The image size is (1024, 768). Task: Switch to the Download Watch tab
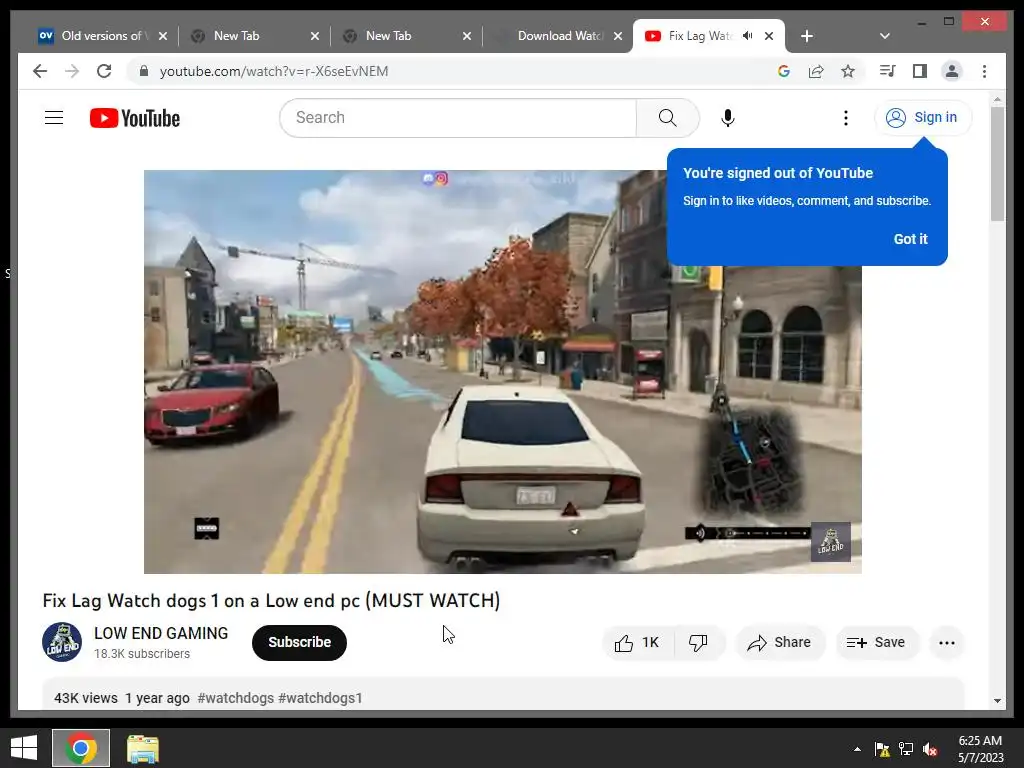click(560, 36)
